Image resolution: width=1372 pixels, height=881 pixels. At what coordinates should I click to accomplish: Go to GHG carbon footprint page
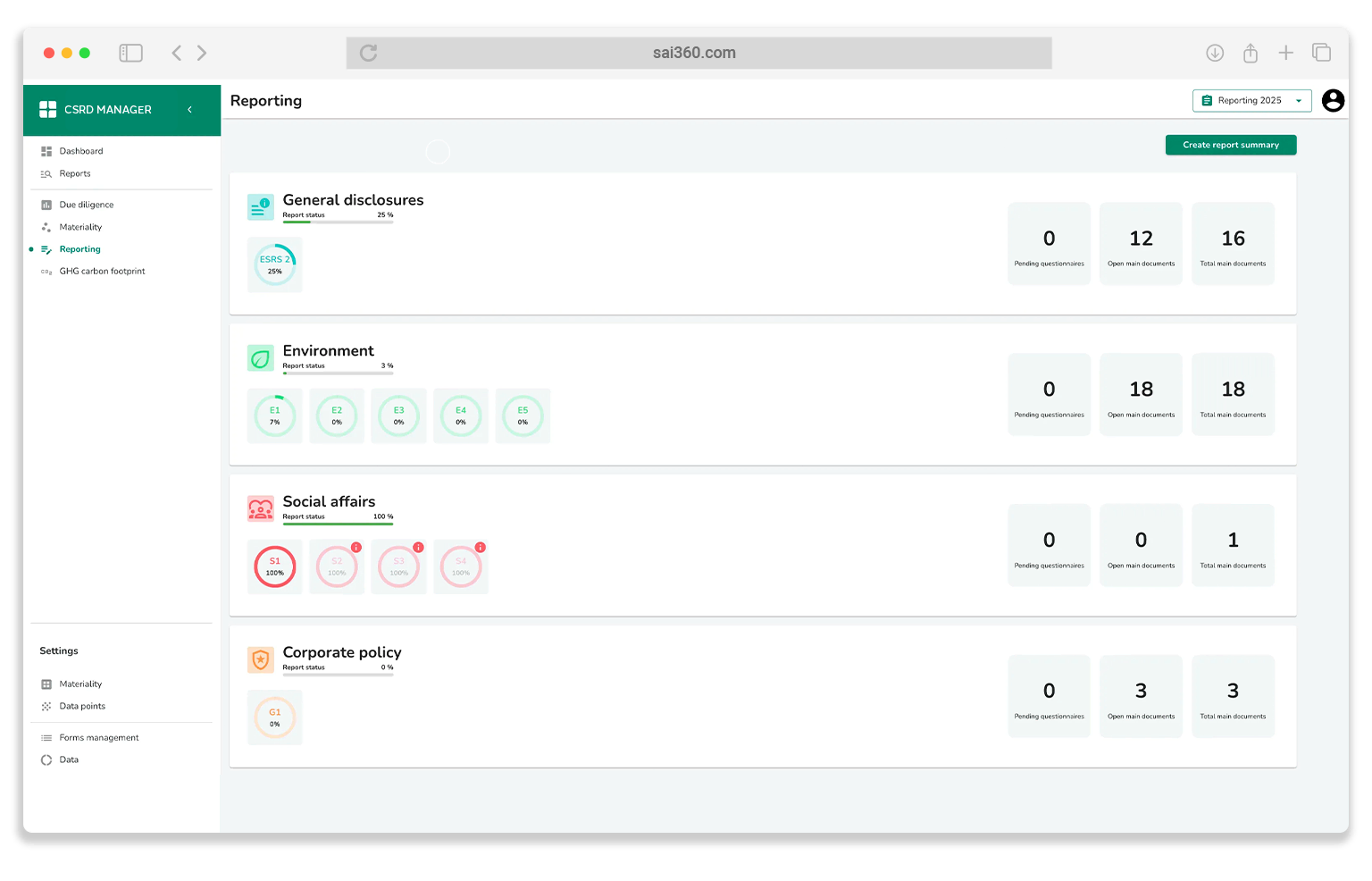[102, 272]
